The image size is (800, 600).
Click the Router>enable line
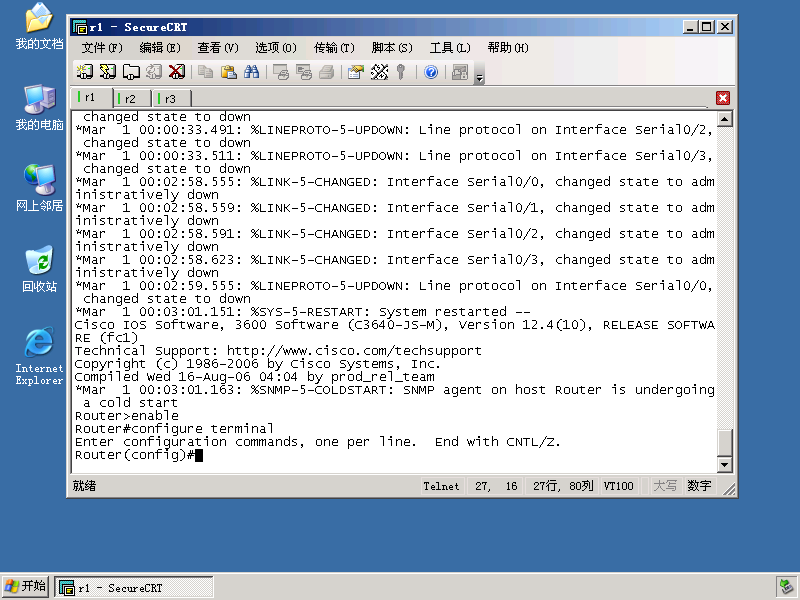pos(127,416)
